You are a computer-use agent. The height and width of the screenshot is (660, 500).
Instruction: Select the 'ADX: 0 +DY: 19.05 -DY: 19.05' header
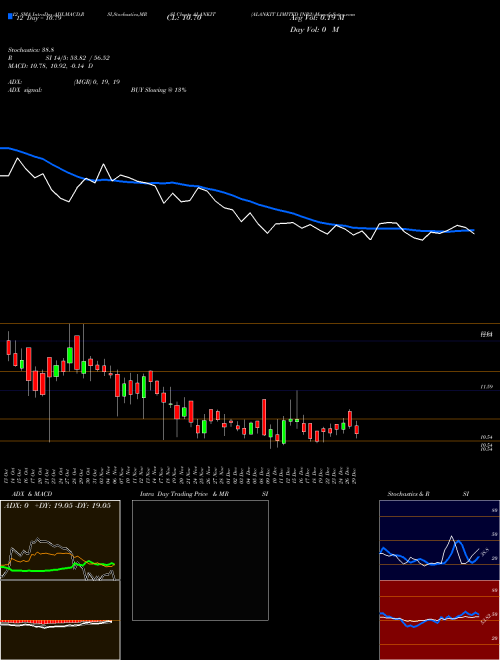click(57, 505)
